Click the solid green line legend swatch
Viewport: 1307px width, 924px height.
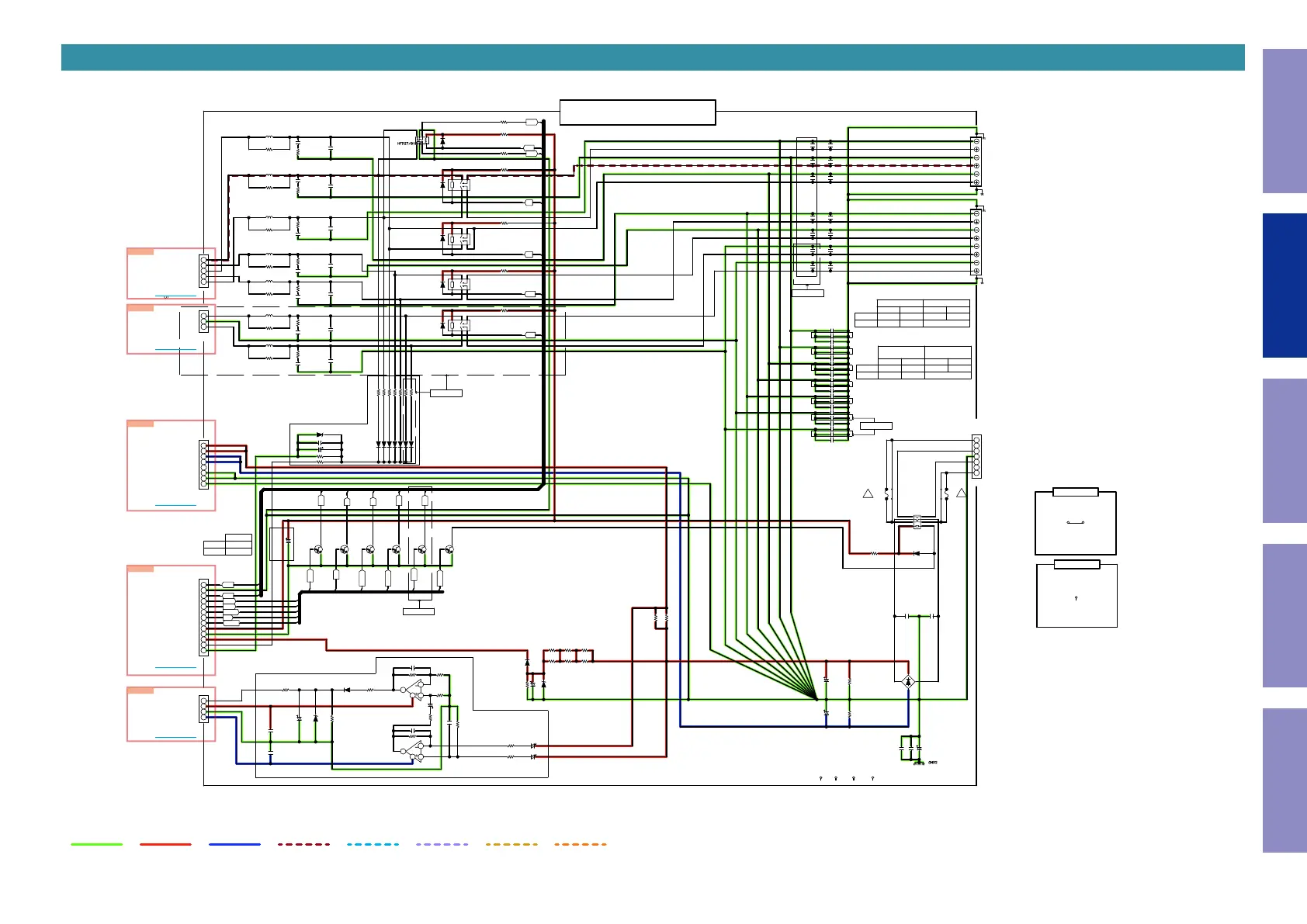tap(97, 844)
